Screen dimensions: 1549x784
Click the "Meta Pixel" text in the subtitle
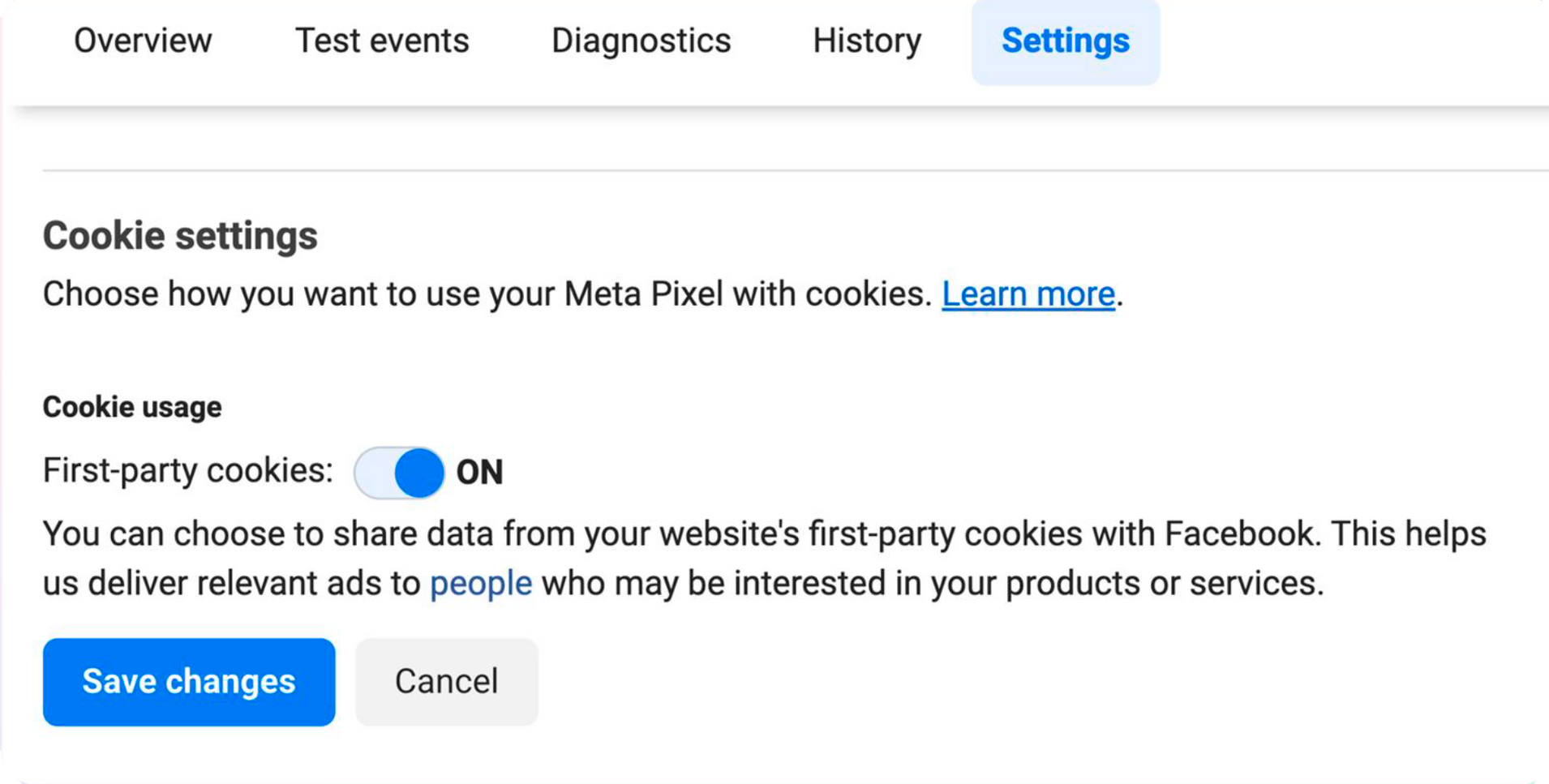643,293
